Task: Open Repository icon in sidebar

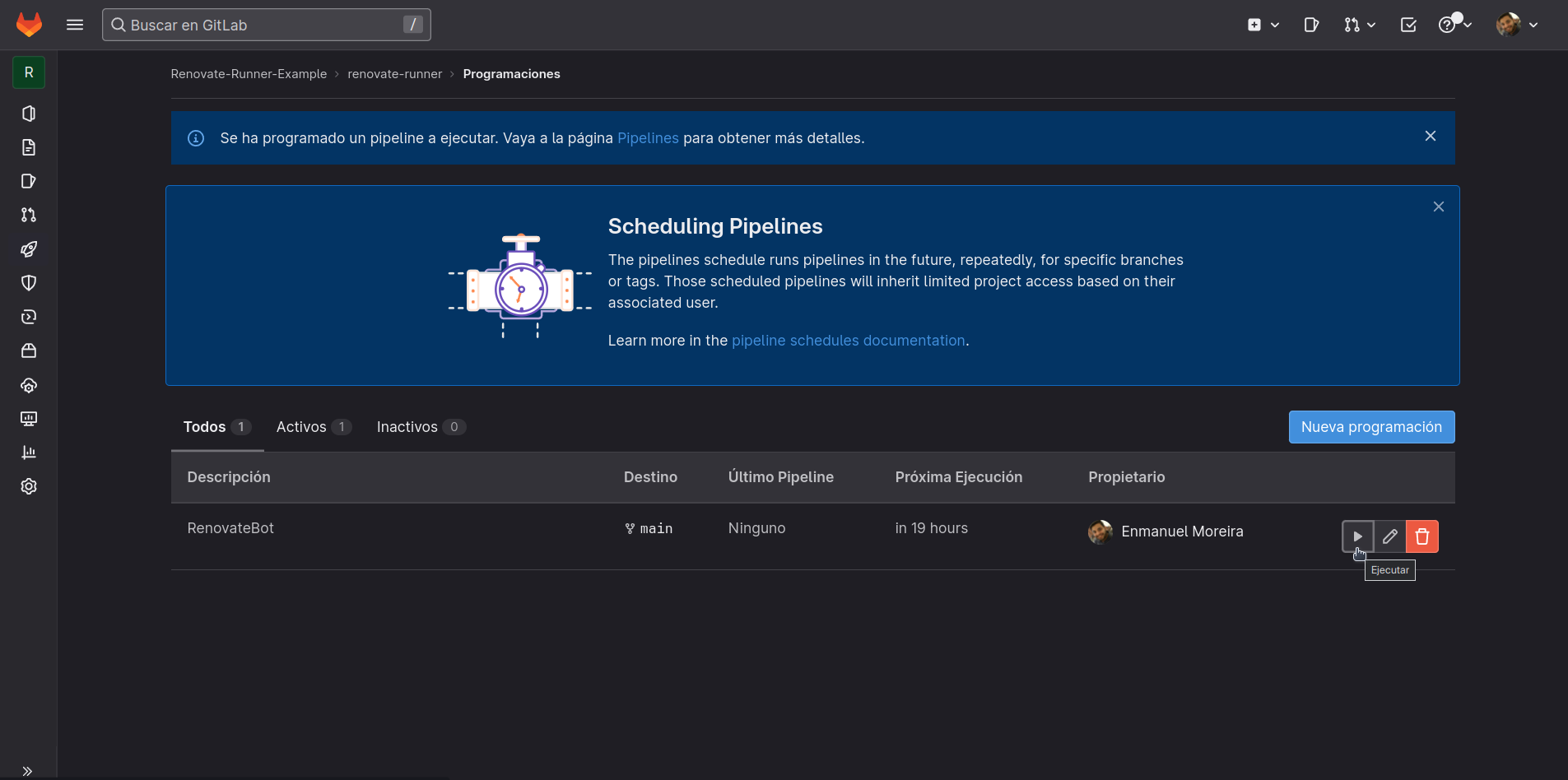Action: (29, 147)
